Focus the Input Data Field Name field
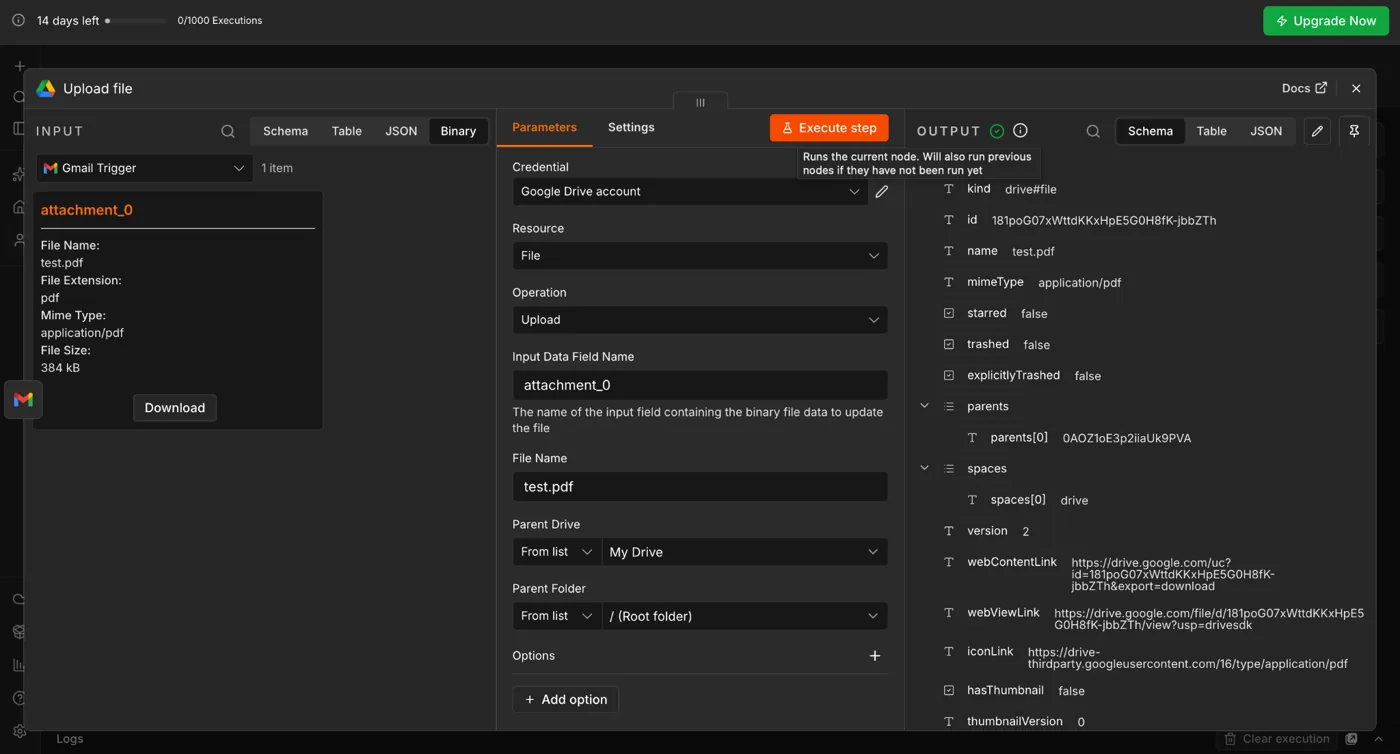The image size is (1400, 754). pyautogui.click(x=700, y=385)
